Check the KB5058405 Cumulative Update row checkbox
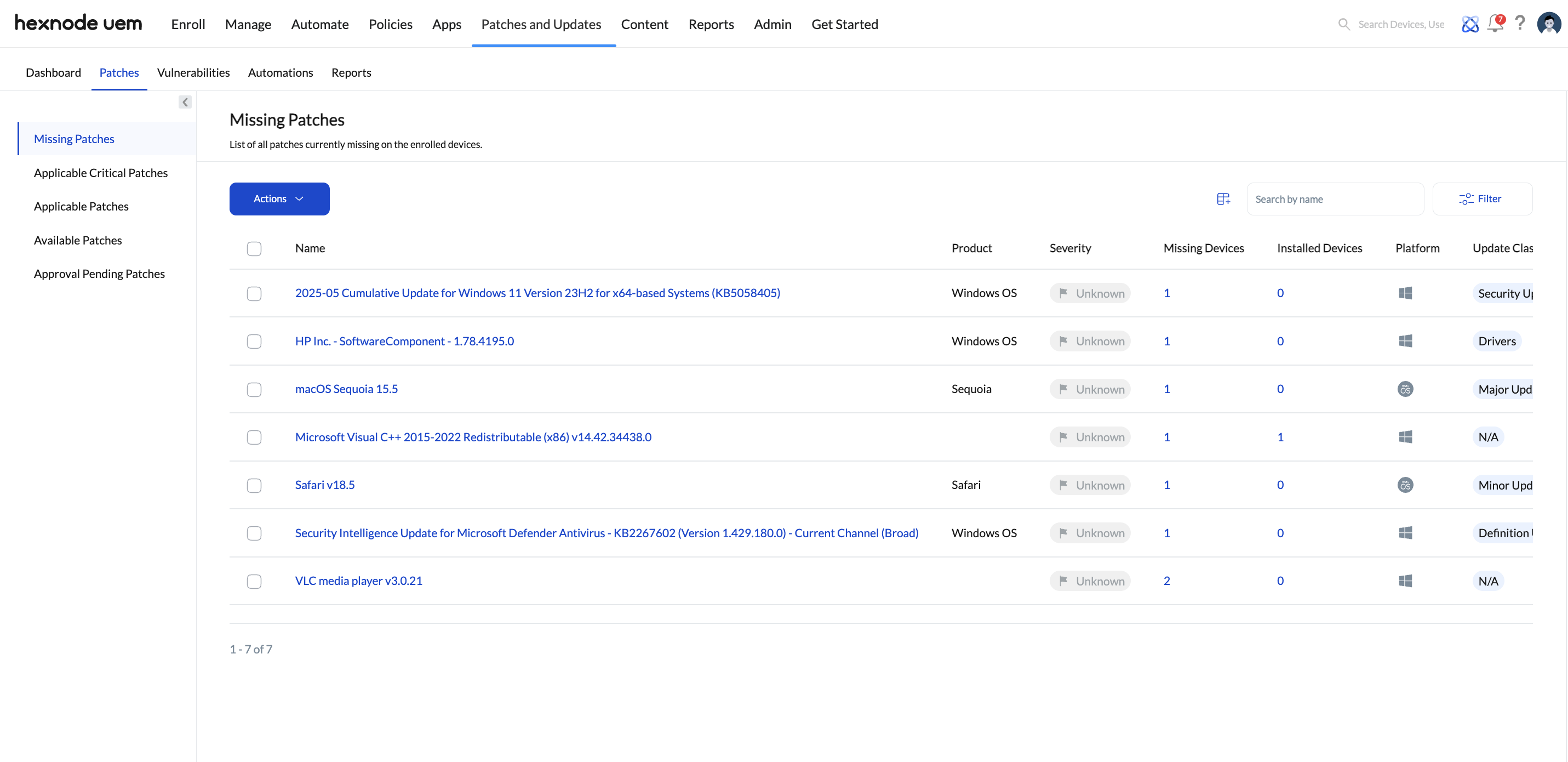Viewport: 1568px width, 762px height. (254, 294)
